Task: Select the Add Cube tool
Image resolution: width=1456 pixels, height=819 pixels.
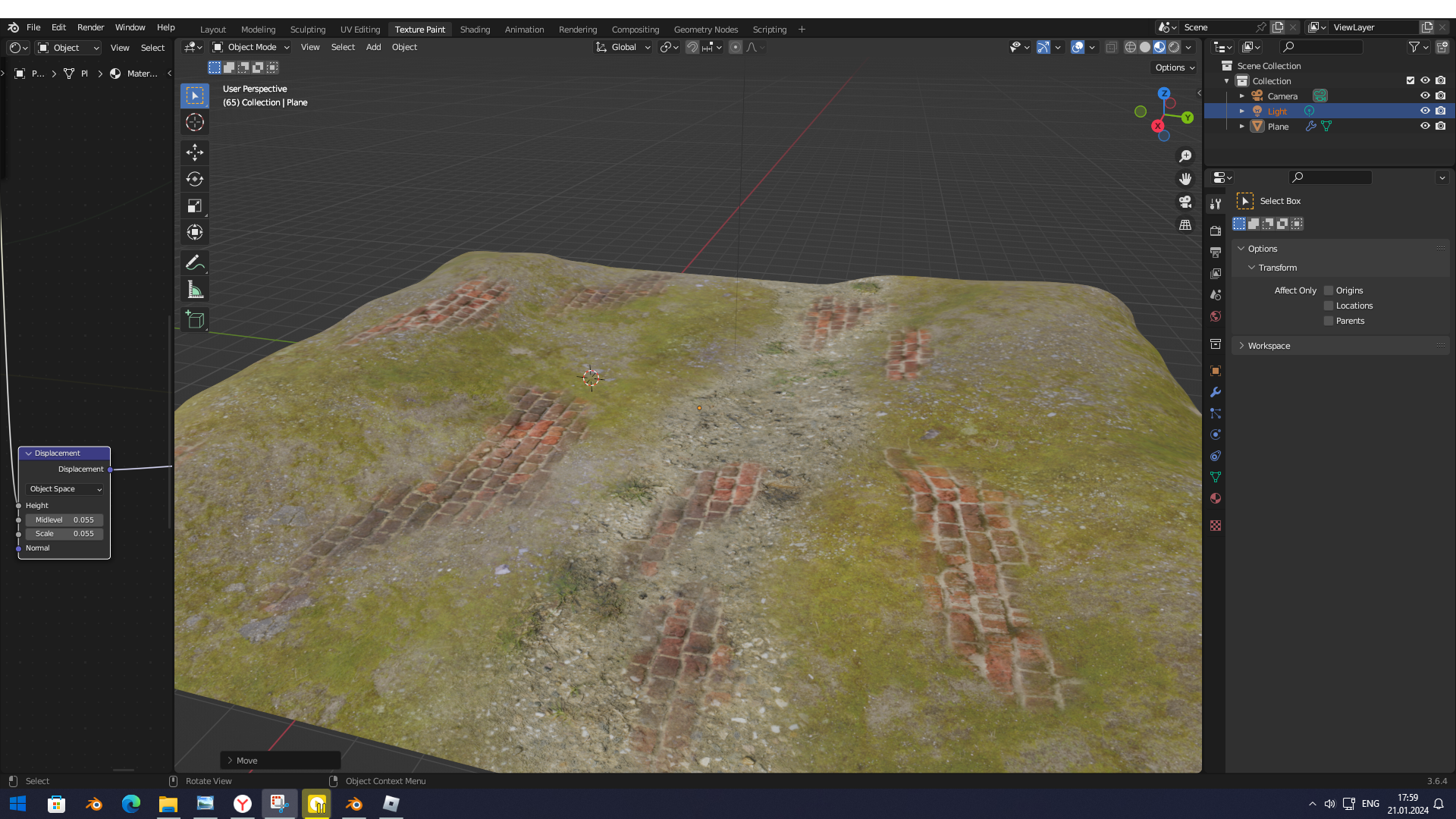Action: point(195,319)
